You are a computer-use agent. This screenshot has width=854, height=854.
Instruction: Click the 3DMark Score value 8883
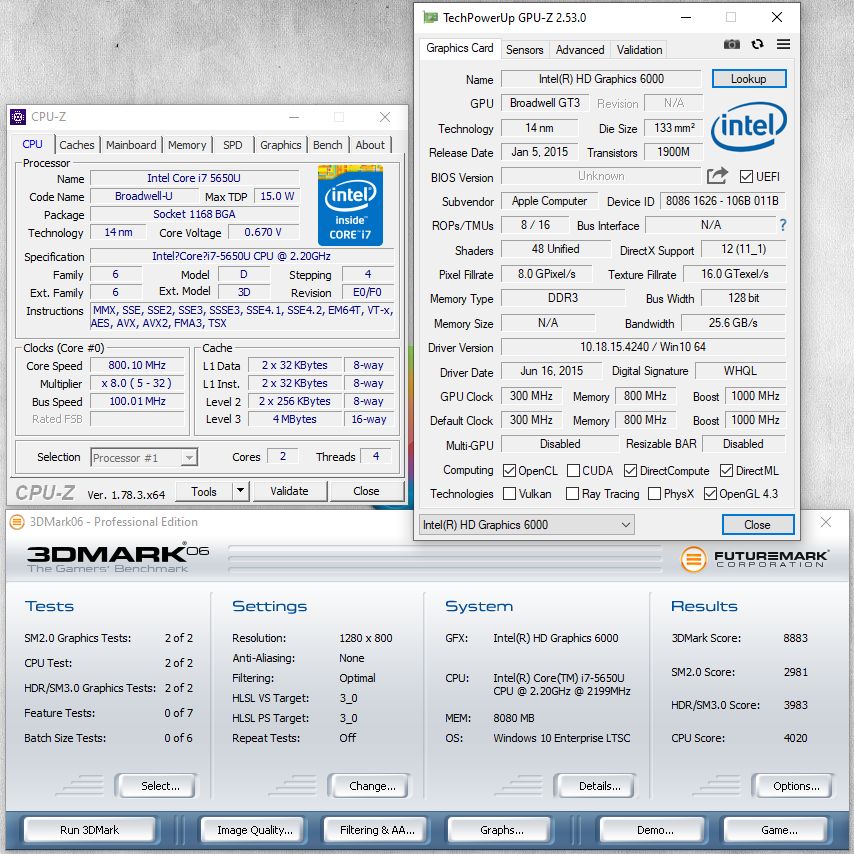coord(796,638)
